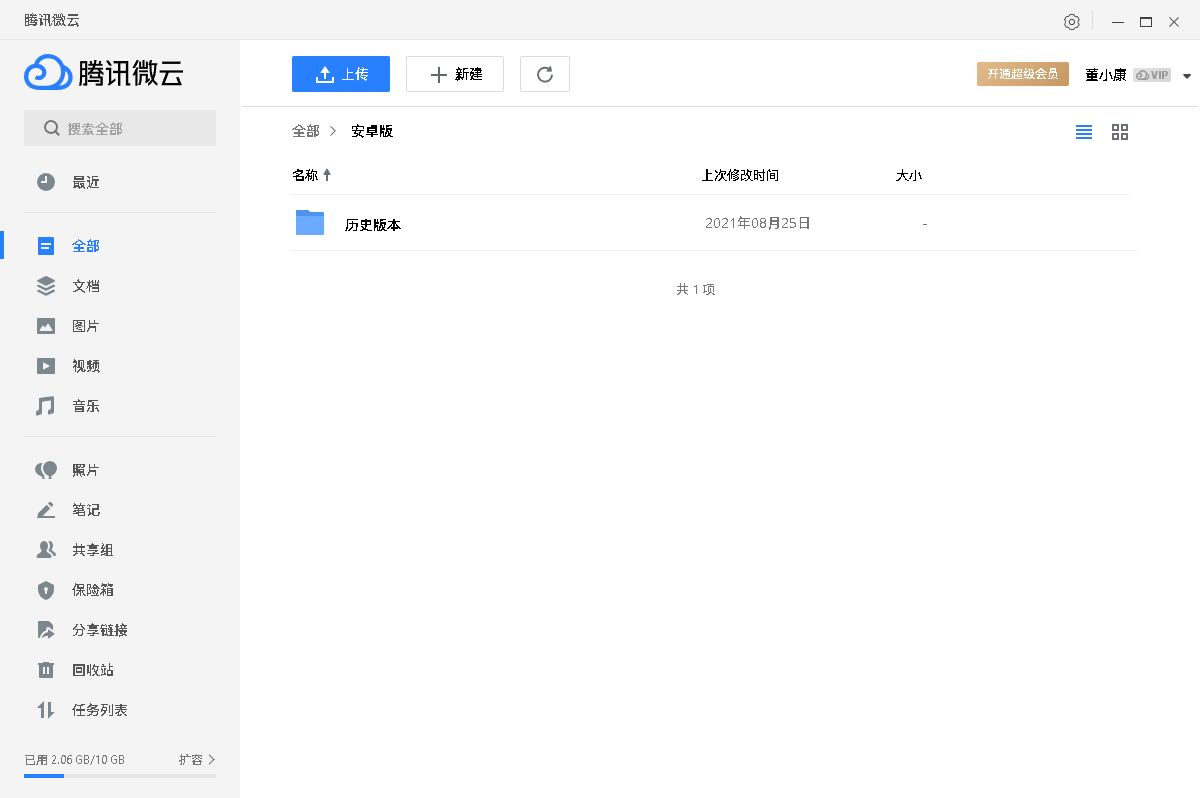1200x798 pixels.
Task: Switch to list view mode
Action: tap(1083, 131)
